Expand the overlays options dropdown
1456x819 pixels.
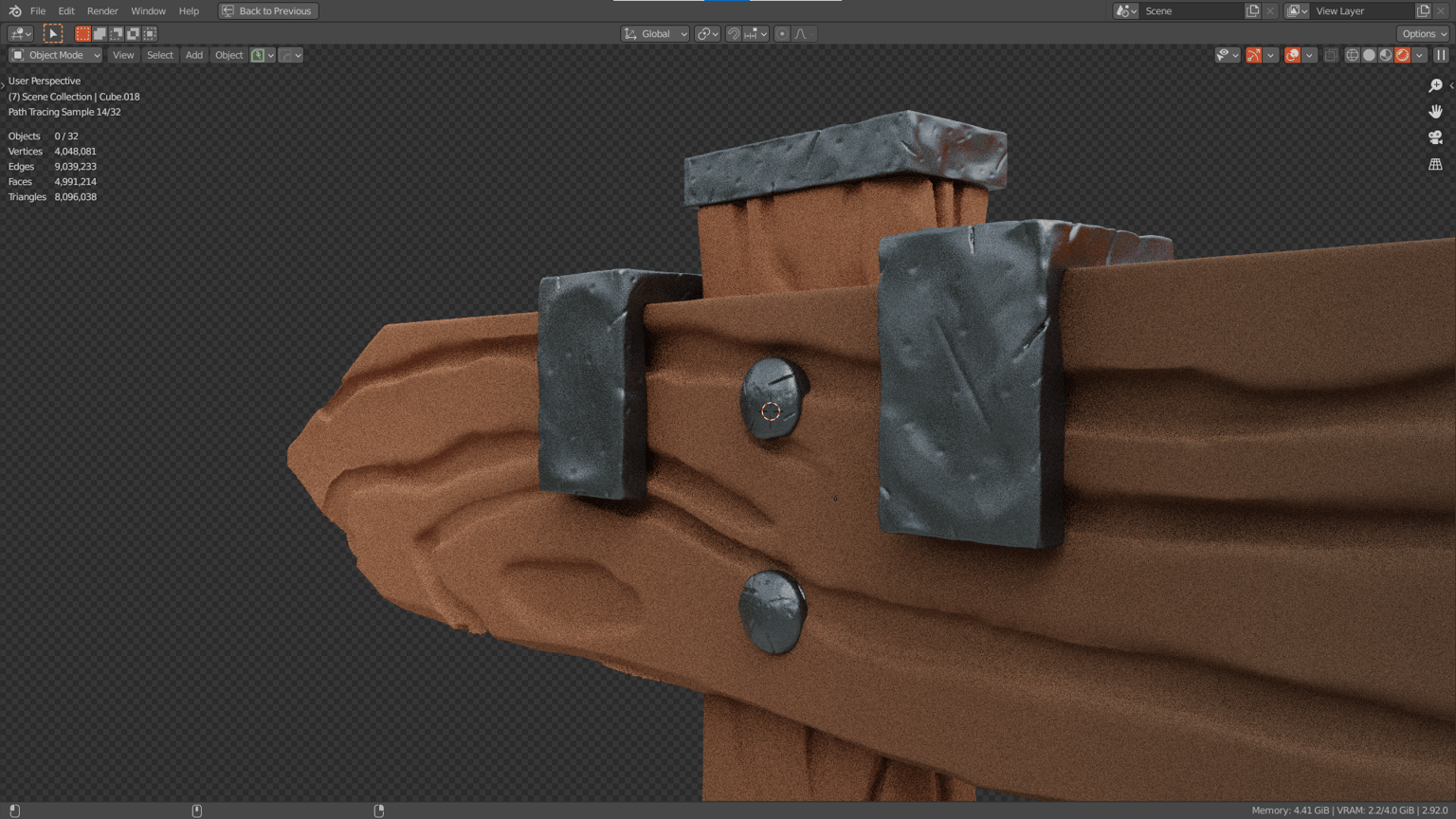tap(1309, 55)
